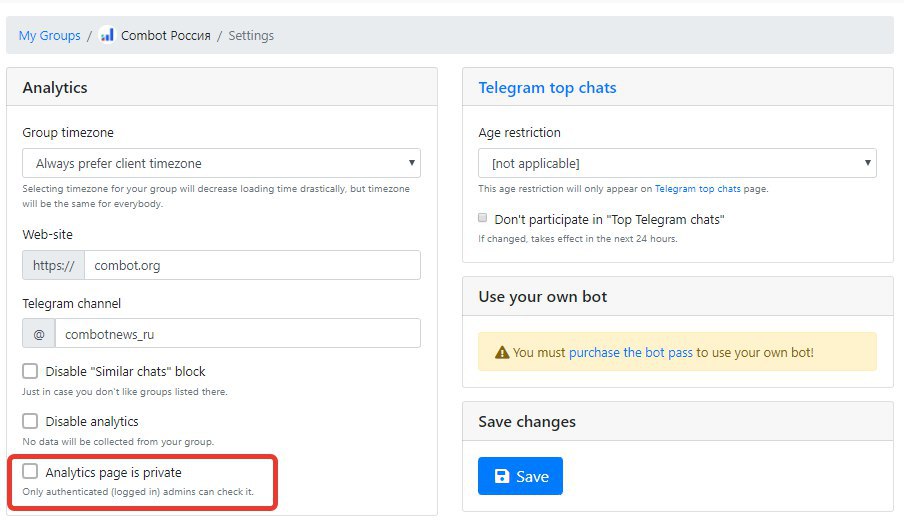
Task: Click the Combot bar chart logo icon
Action: [x=107, y=35]
